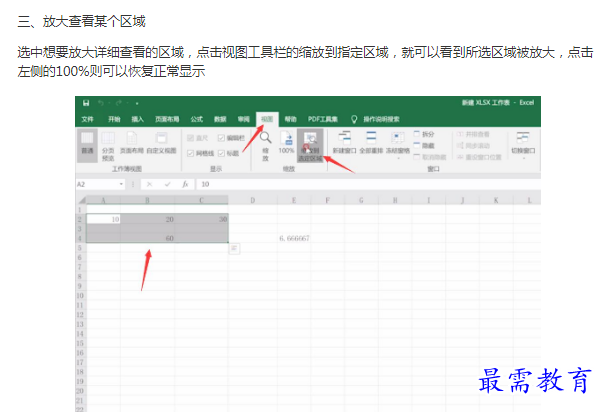Image resolution: width=600 pixels, height=412 pixels.
Task: Click the formula bar cancel X icon
Action: click(149, 184)
